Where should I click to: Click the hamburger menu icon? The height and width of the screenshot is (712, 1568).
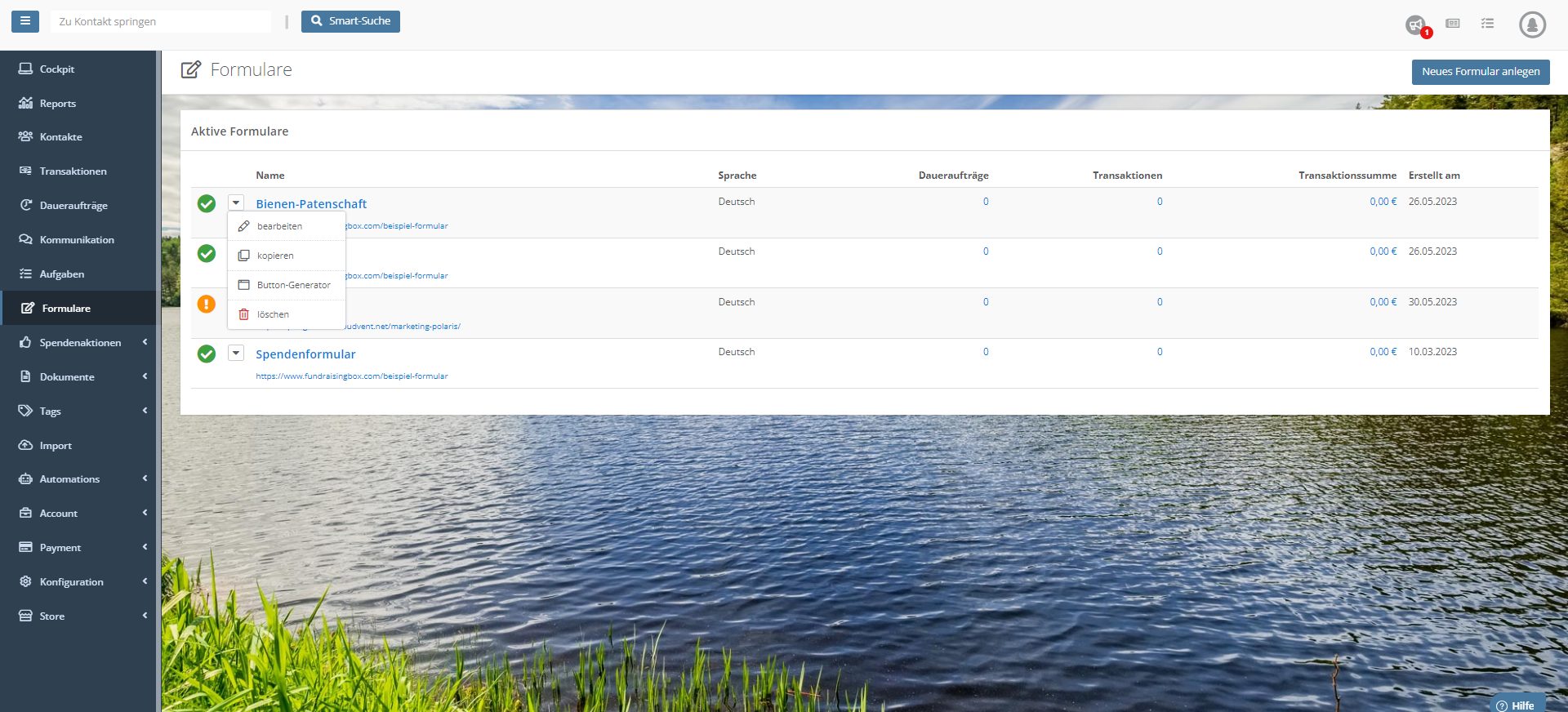click(24, 21)
